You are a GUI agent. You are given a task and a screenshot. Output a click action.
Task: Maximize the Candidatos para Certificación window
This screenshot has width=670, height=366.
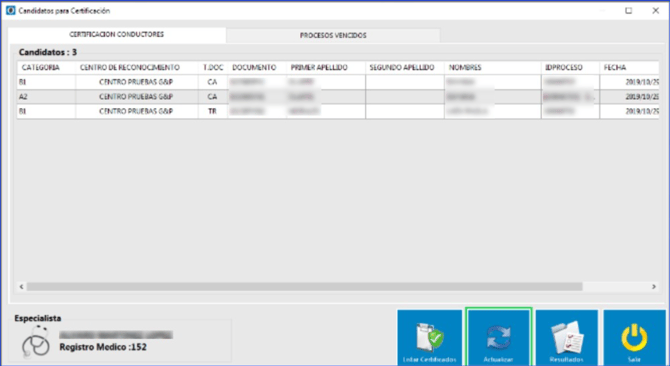tap(629, 11)
